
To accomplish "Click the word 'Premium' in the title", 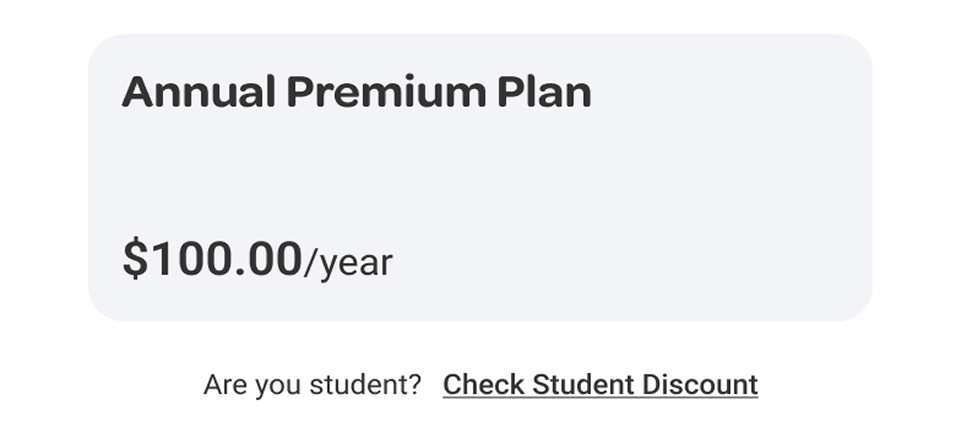I will pyautogui.click(x=387, y=92).
